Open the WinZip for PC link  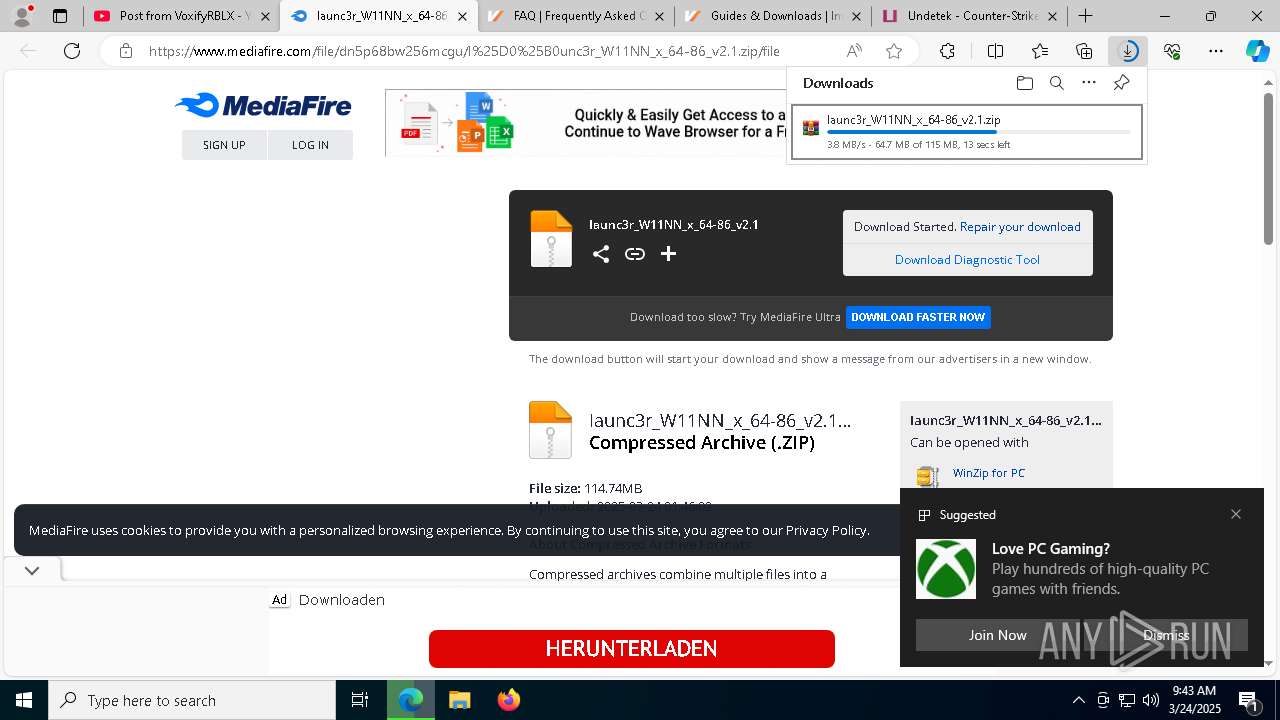tap(988, 473)
